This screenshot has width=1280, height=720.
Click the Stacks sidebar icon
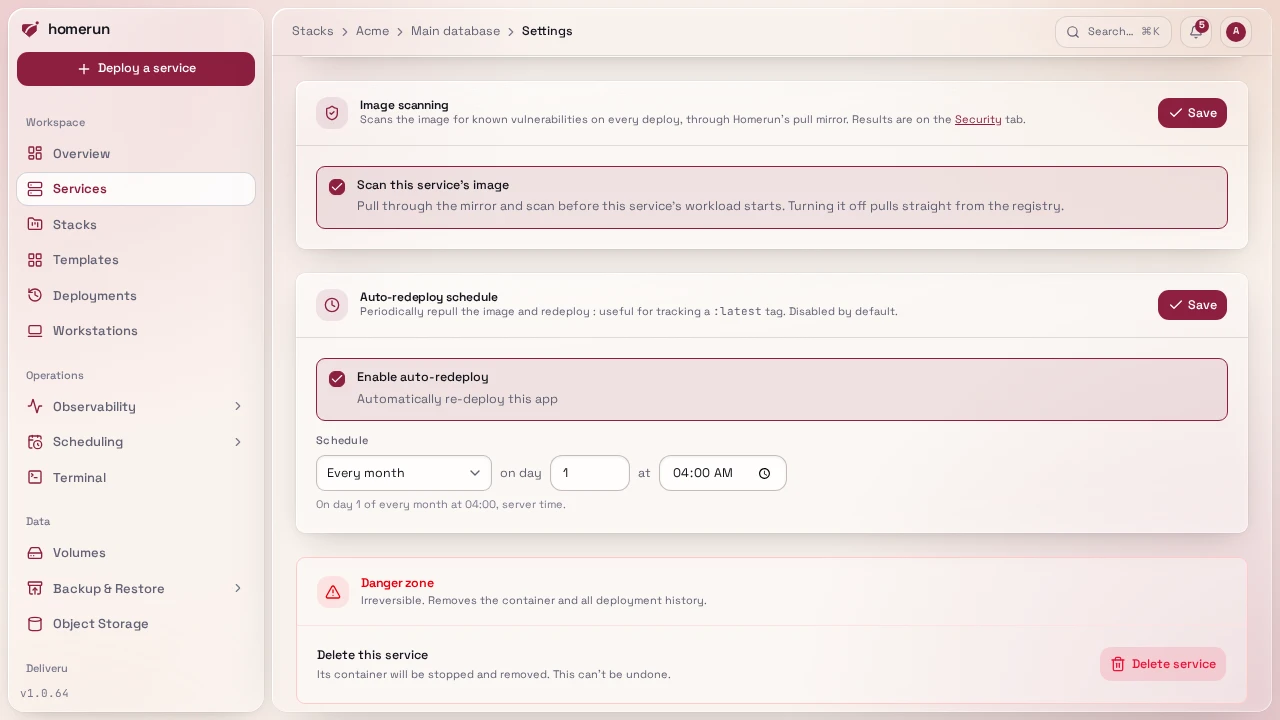(x=35, y=224)
